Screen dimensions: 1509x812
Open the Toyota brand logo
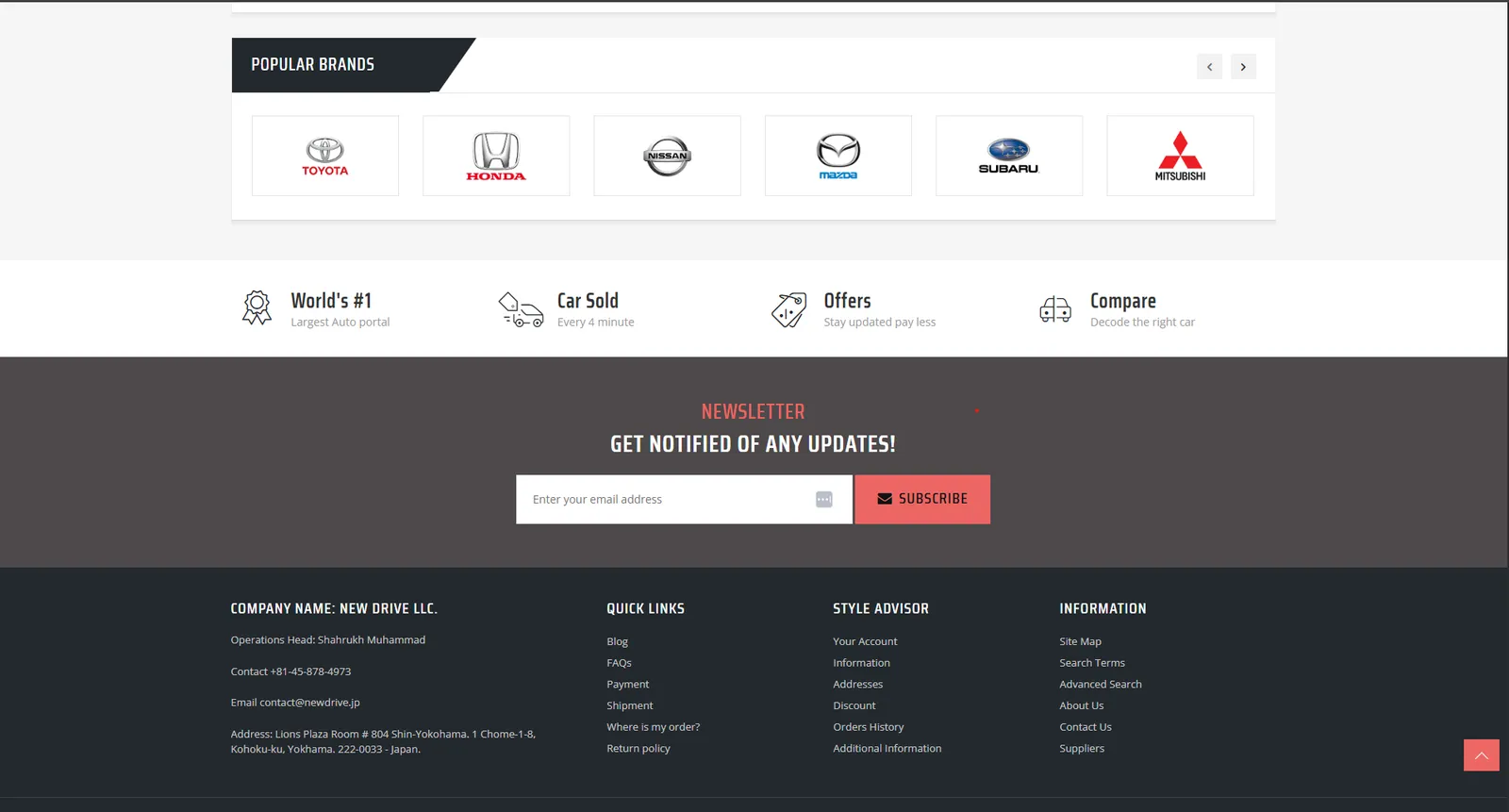coord(324,156)
